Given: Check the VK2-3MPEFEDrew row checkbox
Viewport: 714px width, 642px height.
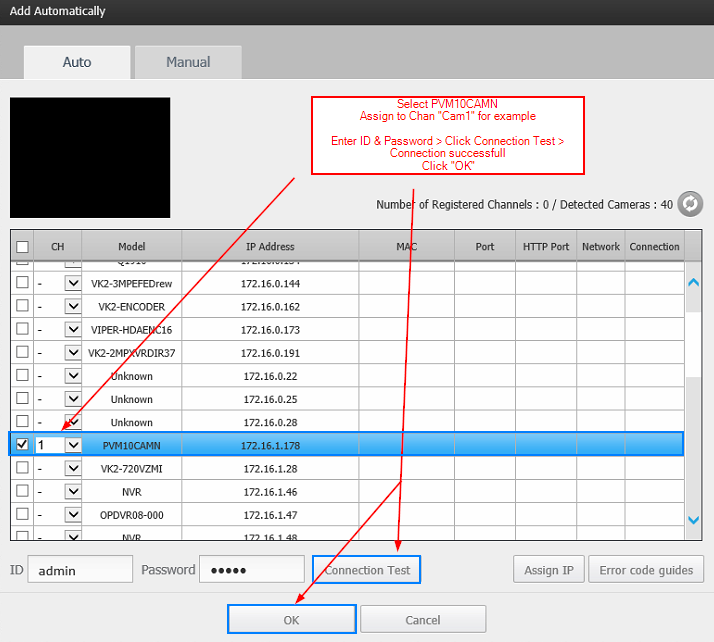Looking at the screenshot, I should point(22,282).
